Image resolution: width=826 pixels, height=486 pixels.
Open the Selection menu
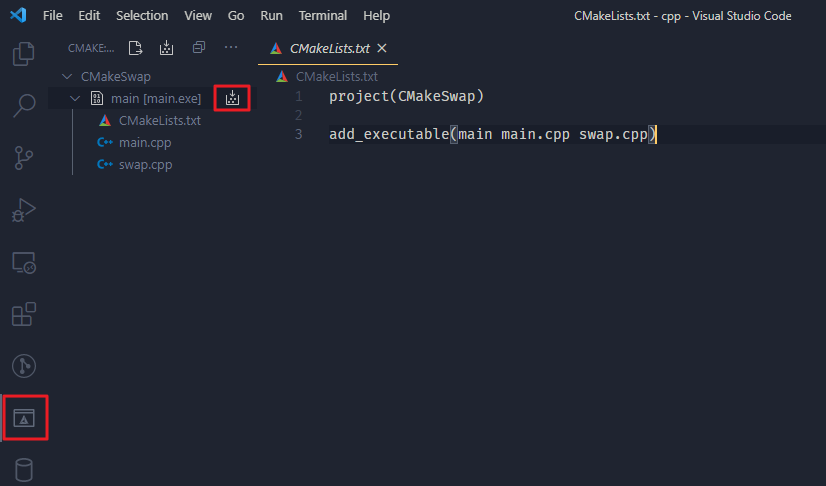coord(142,16)
